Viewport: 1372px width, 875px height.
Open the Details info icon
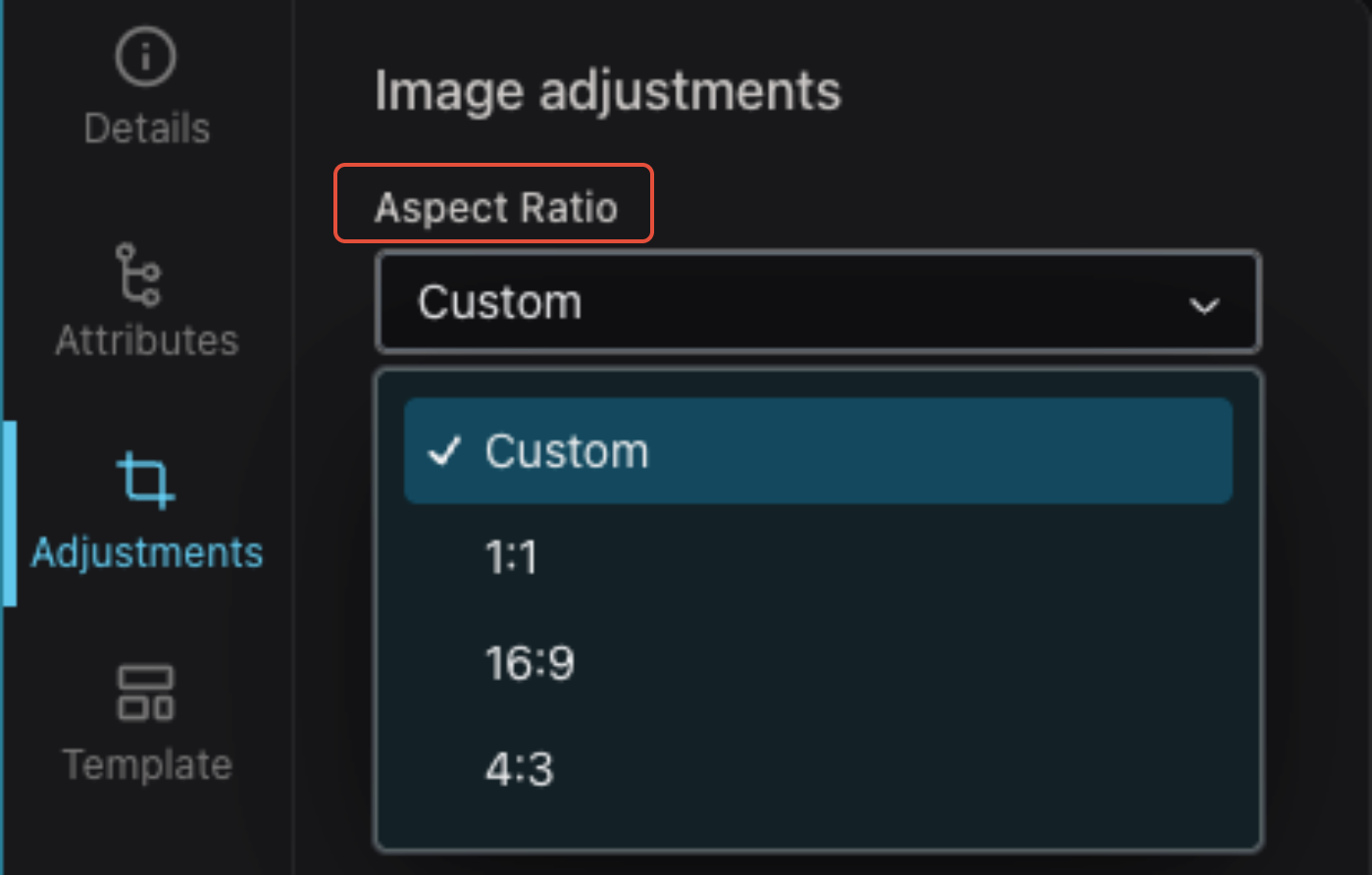click(146, 57)
